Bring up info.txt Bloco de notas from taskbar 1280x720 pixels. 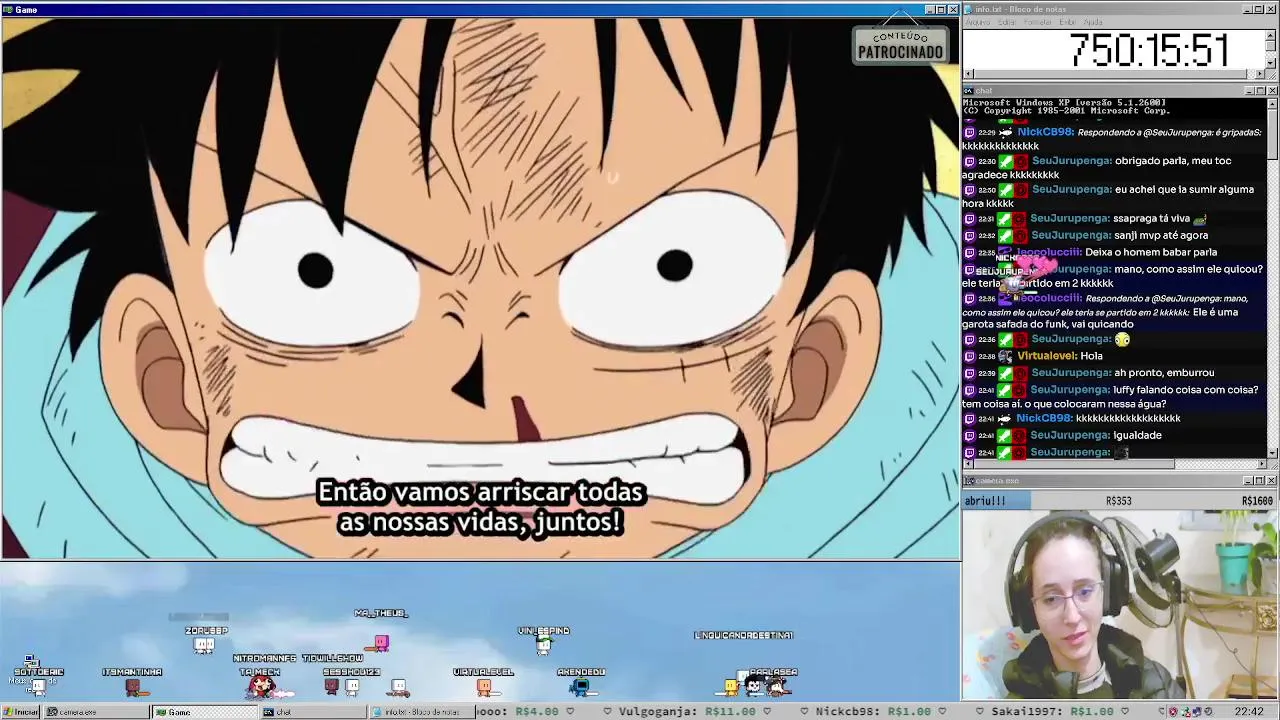pyautogui.click(x=421, y=712)
